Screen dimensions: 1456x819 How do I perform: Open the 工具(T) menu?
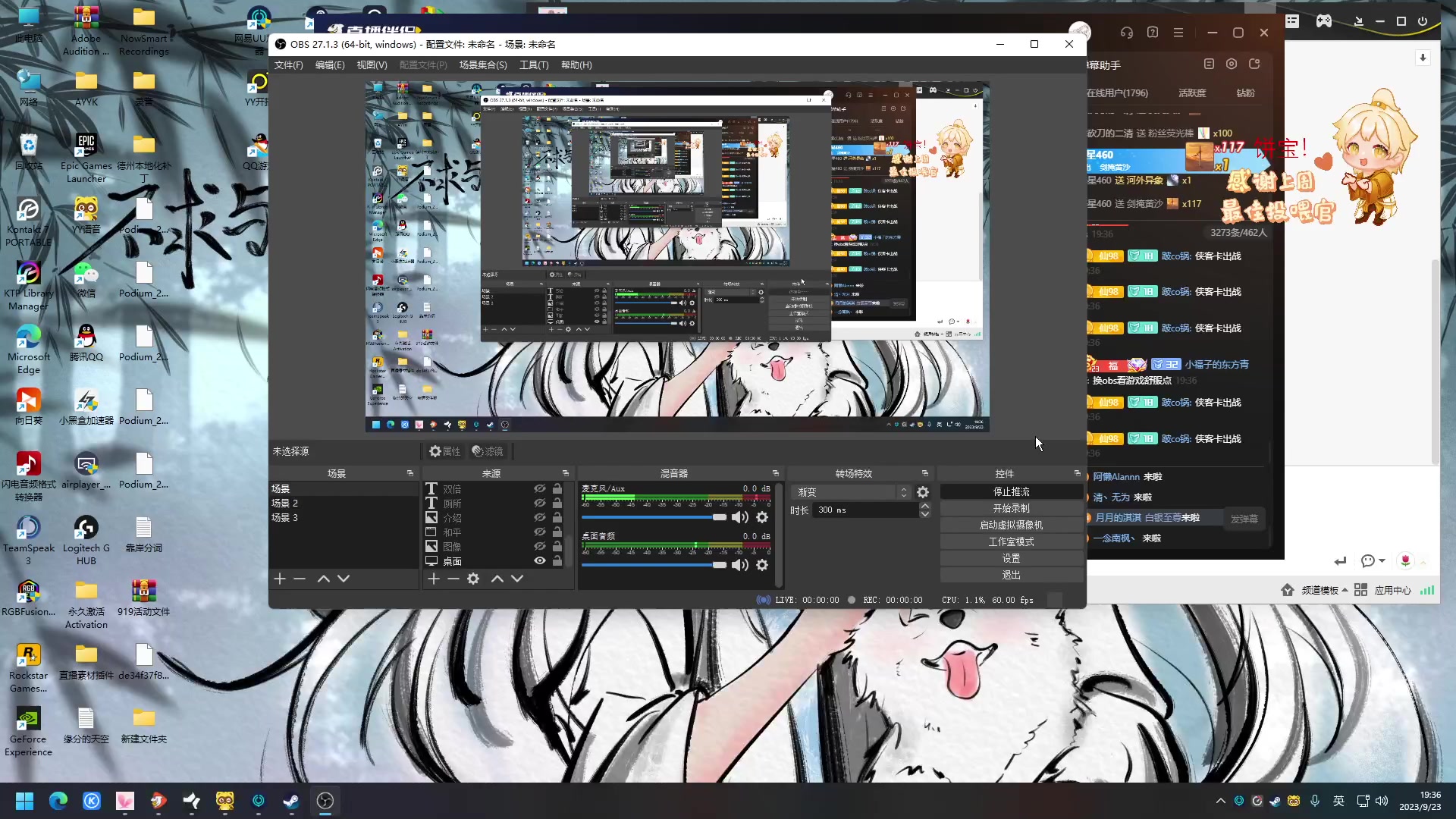coord(534,65)
